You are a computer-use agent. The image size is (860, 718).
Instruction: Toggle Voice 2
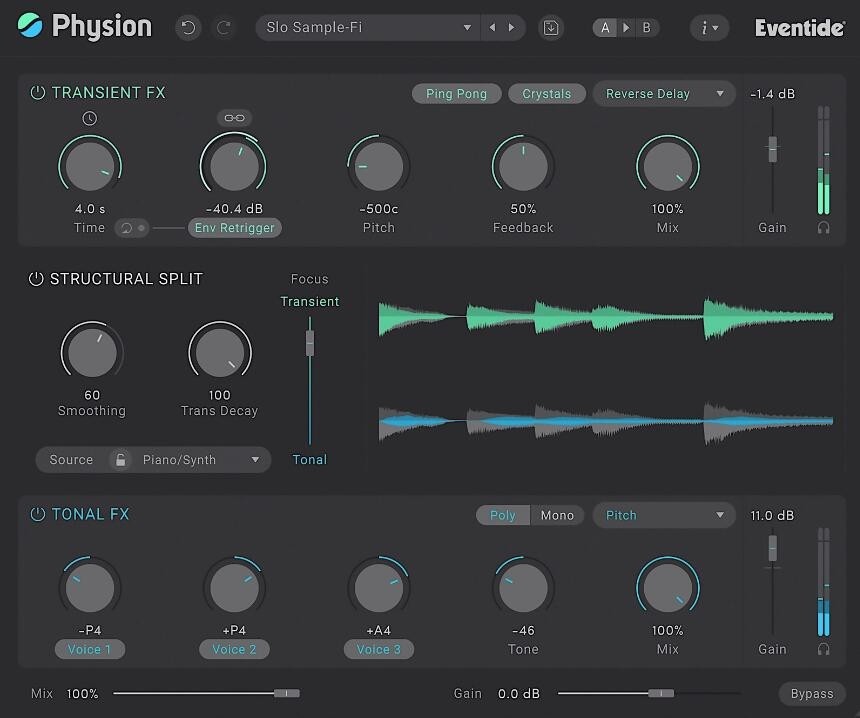[234, 649]
